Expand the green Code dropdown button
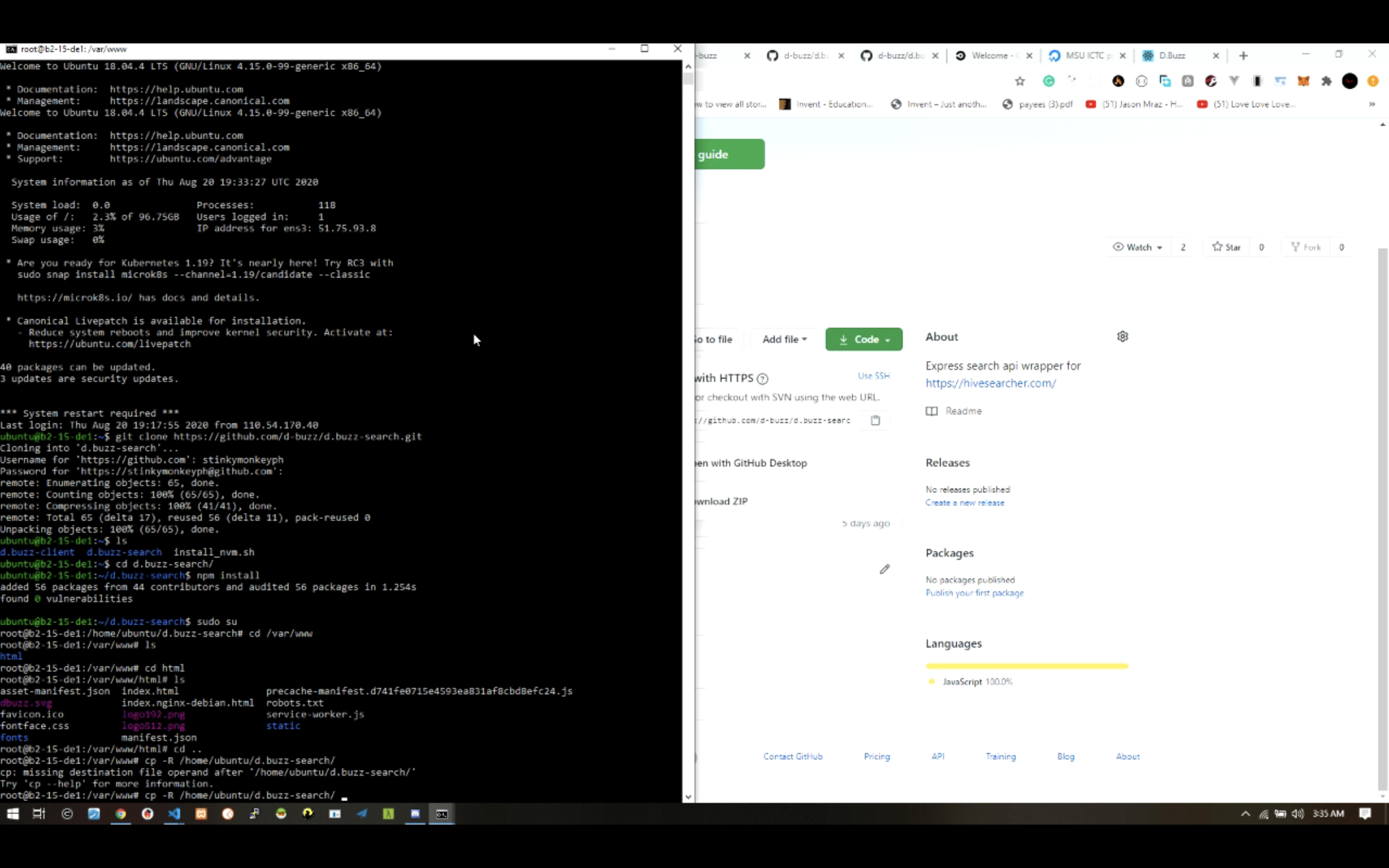The width and height of the screenshot is (1389, 868). [x=864, y=339]
